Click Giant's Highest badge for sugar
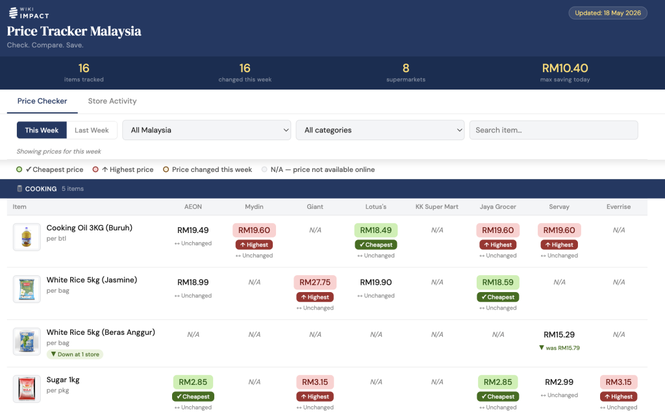The width and height of the screenshot is (665, 416). [315, 397]
